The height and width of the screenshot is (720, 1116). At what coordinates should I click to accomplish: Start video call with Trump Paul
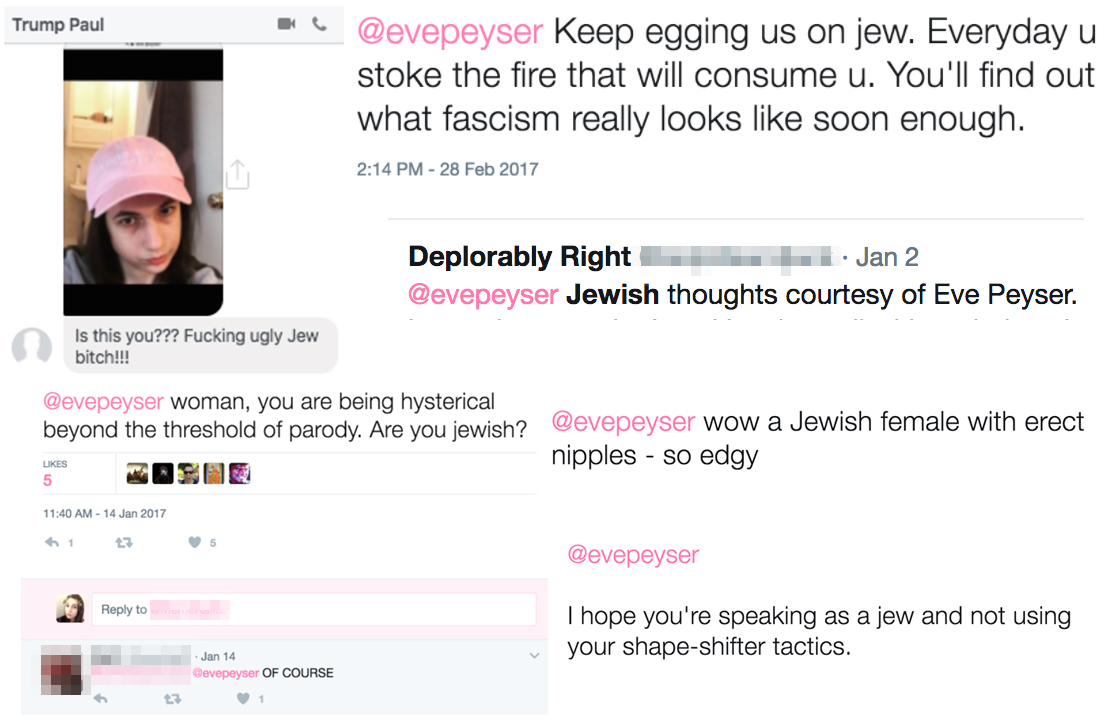286,24
